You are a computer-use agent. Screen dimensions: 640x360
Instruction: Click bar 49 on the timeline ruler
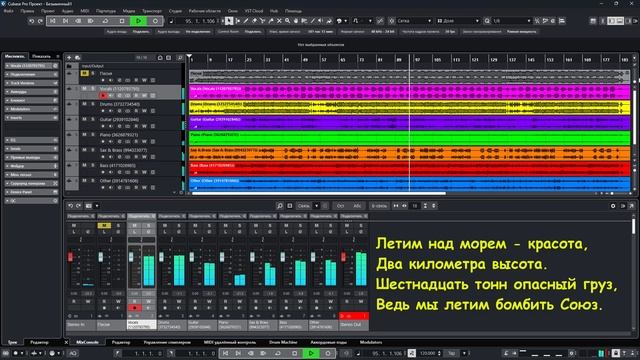coord(305,60)
